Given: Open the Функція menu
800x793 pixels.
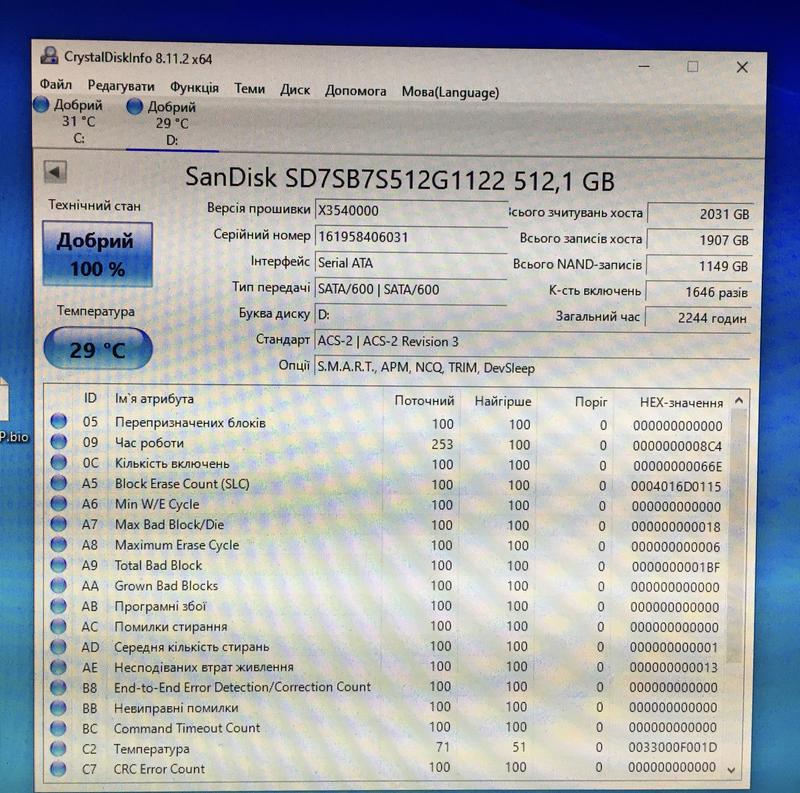Looking at the screenshot, I should click(x=194, y=89).
